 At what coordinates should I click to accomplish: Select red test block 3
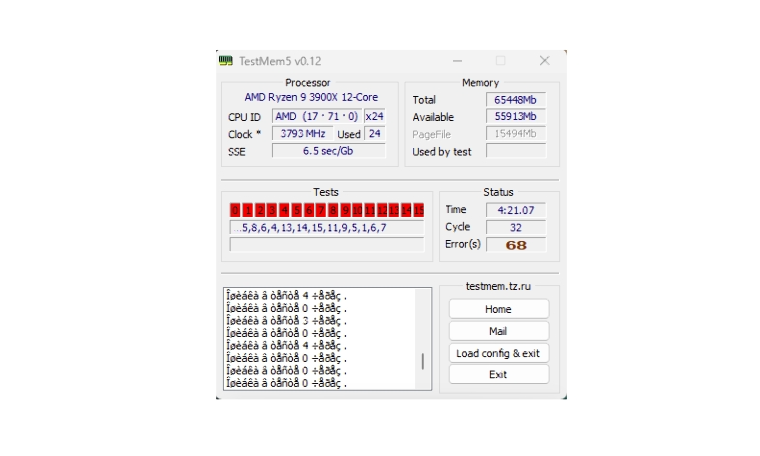coord(272,210)
